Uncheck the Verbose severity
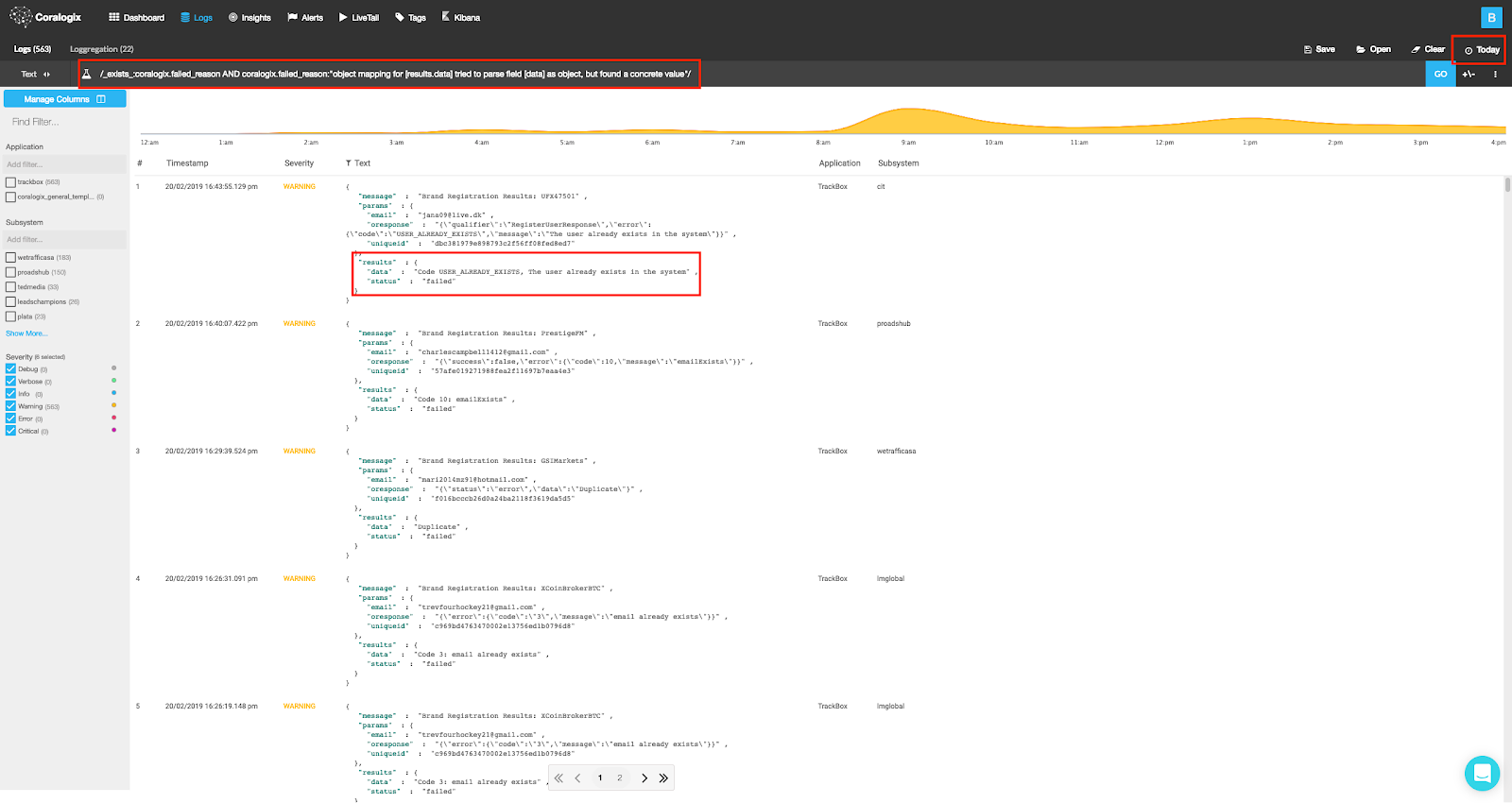The image size is (1512, 803). coord(10,382)
